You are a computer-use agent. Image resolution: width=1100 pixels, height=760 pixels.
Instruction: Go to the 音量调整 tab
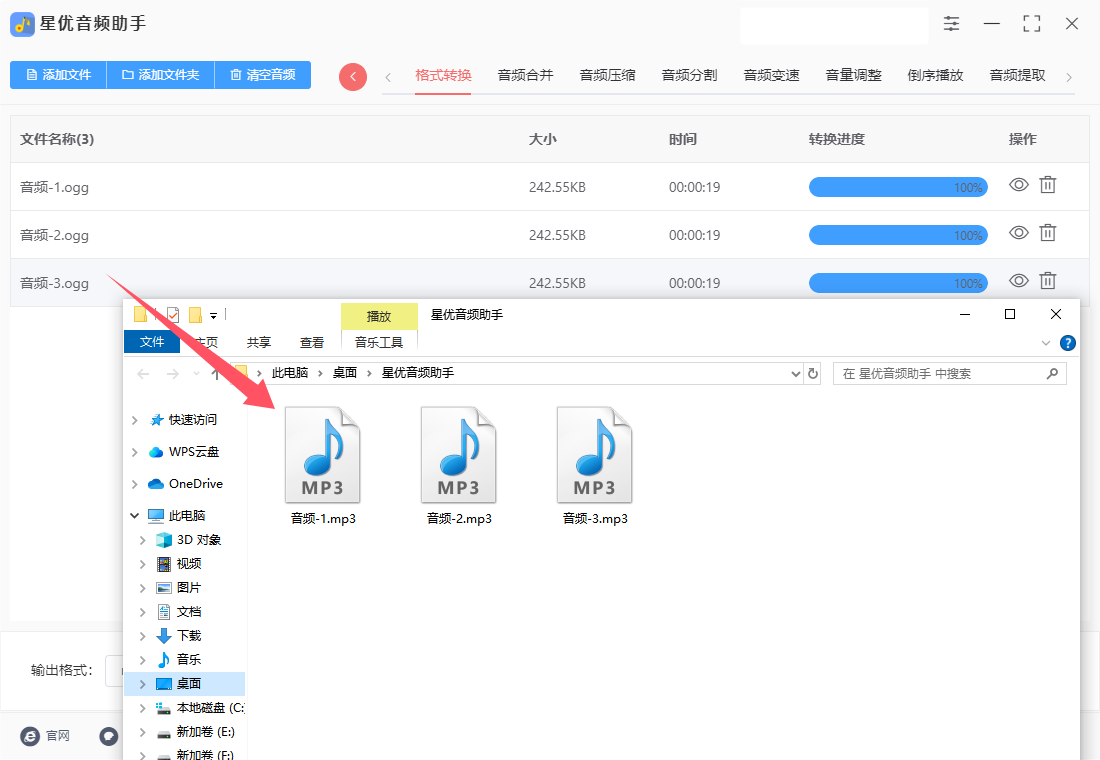point(854,75)
